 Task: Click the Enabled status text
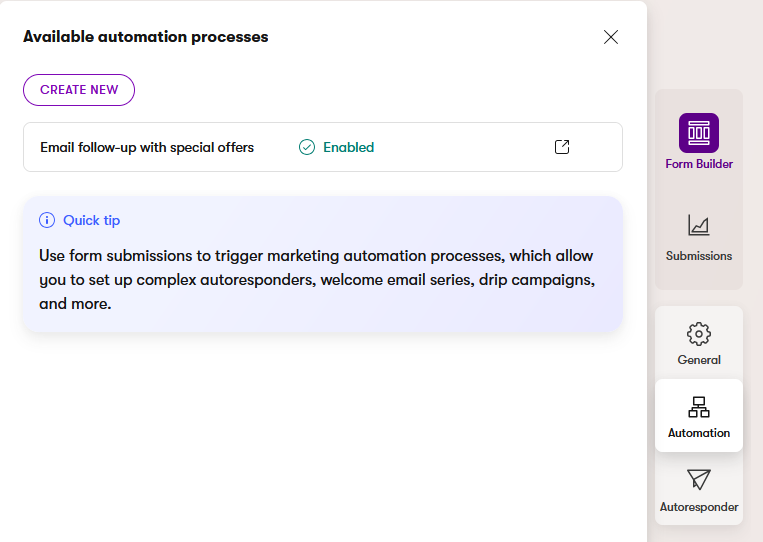pos(348,147)
